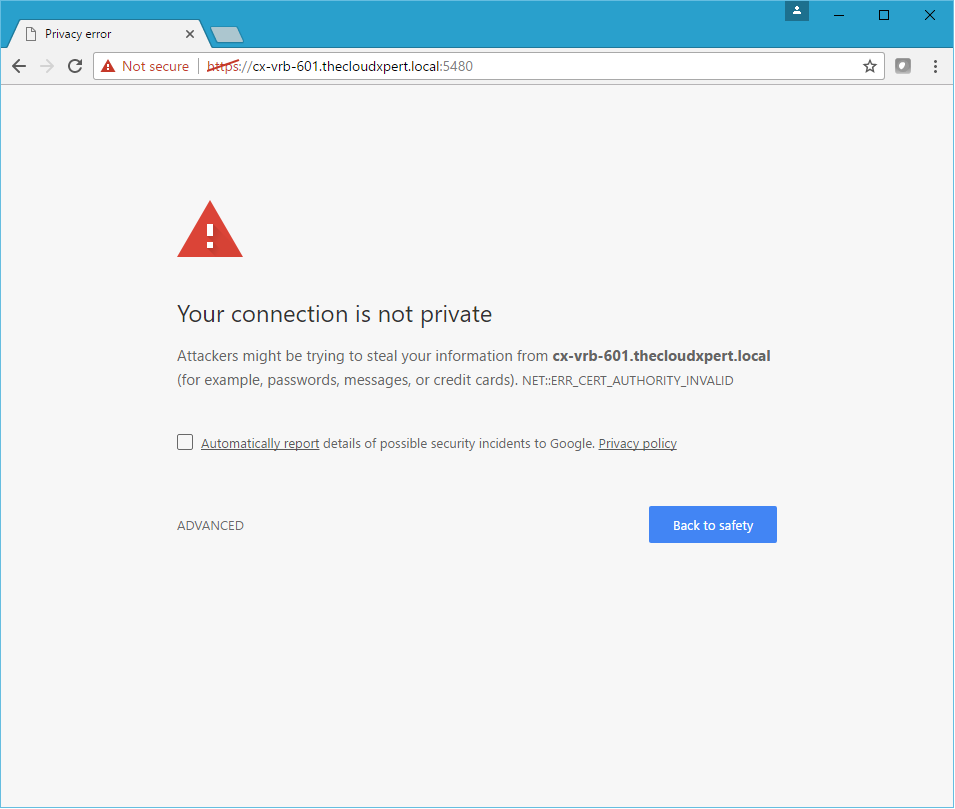
Task: Close the Privacy error tab
Action: click(190, 34)
